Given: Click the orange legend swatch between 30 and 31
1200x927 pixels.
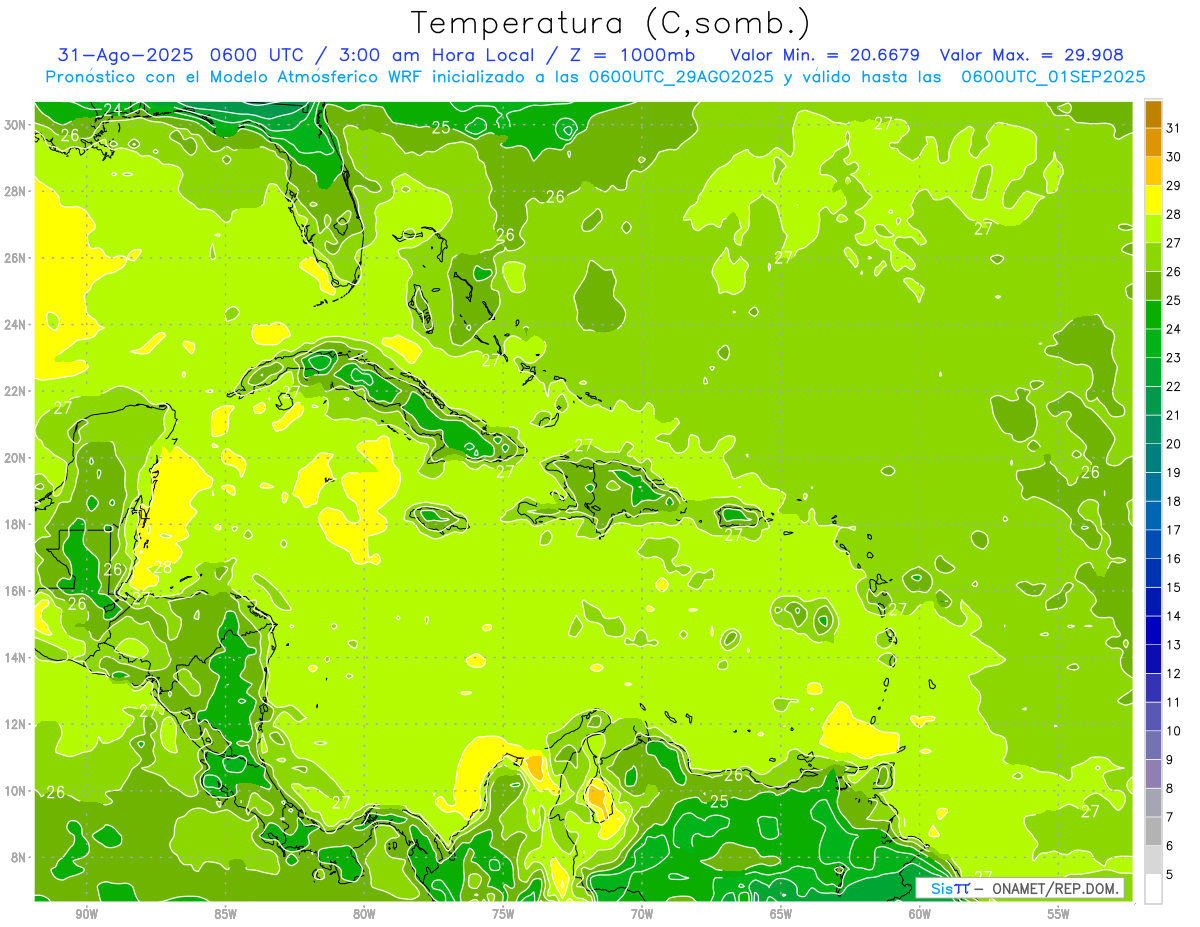Looking at the screenshot, I should coord(1153,143).
